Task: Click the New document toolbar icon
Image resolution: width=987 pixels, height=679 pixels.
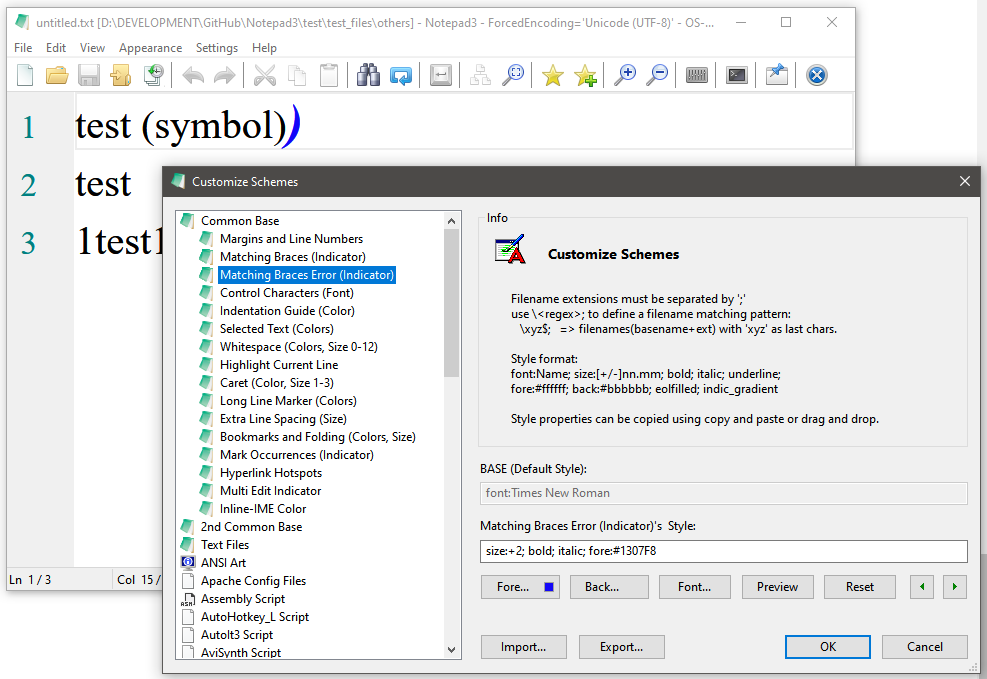Action: 25,76
